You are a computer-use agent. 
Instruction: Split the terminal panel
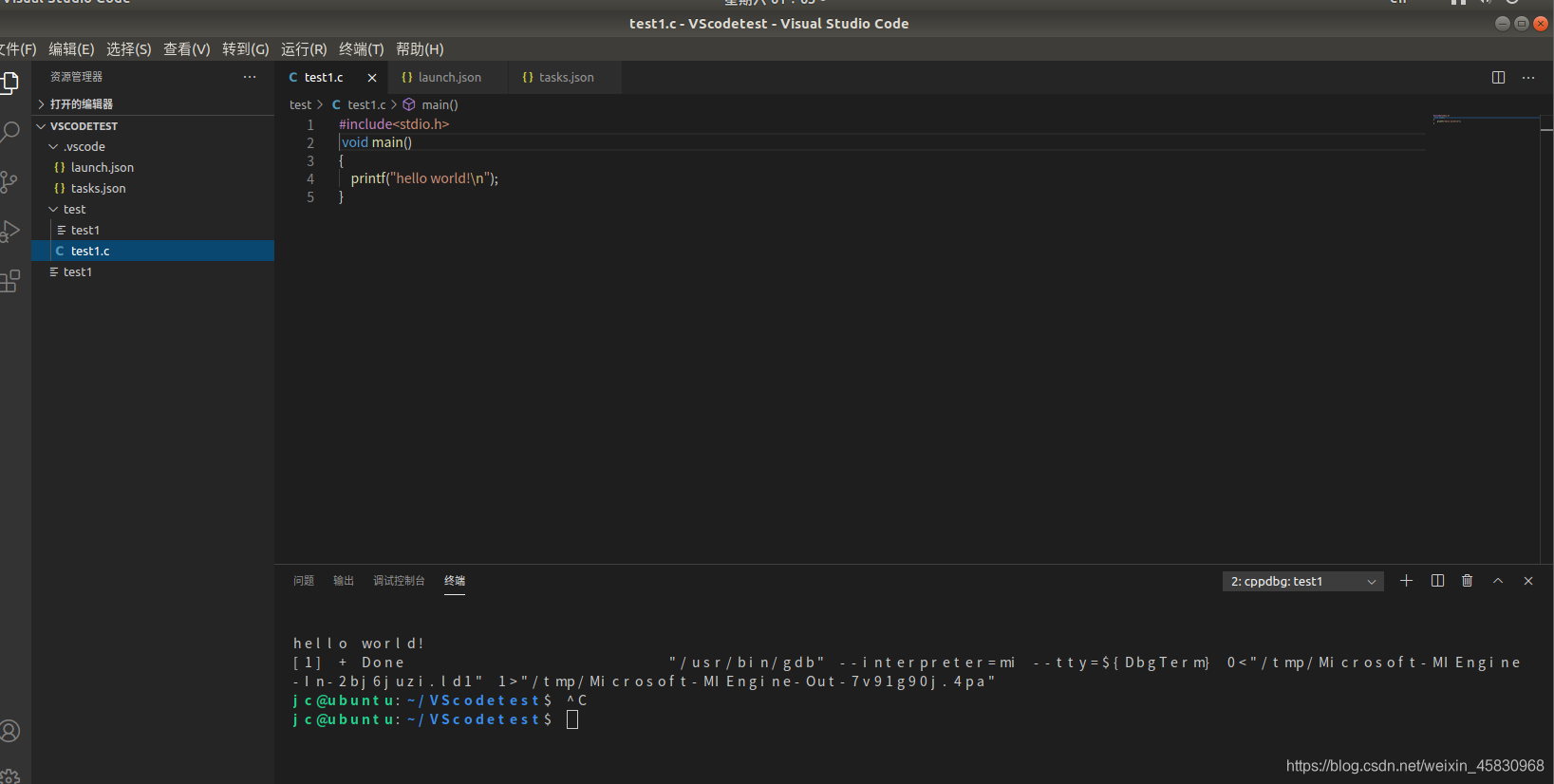tap(1437, 581)
